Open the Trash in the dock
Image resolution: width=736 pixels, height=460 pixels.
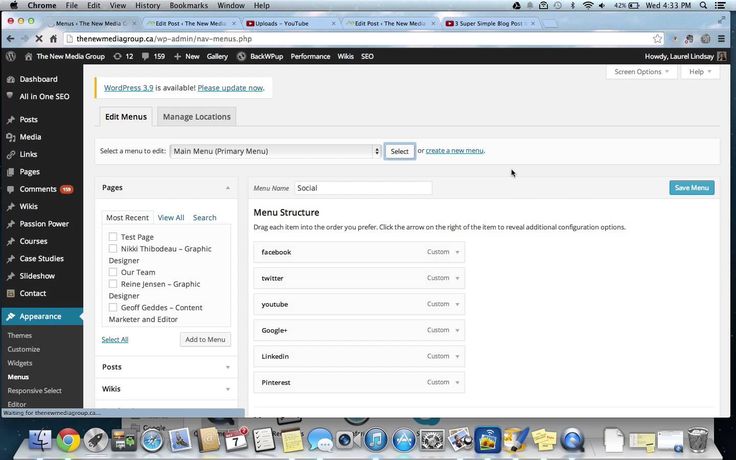698,439
